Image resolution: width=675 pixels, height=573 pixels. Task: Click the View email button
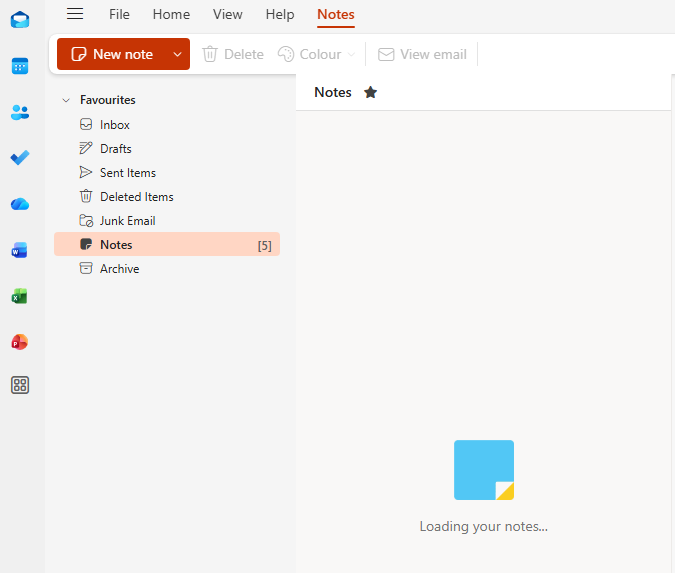(x=422, y=54)
